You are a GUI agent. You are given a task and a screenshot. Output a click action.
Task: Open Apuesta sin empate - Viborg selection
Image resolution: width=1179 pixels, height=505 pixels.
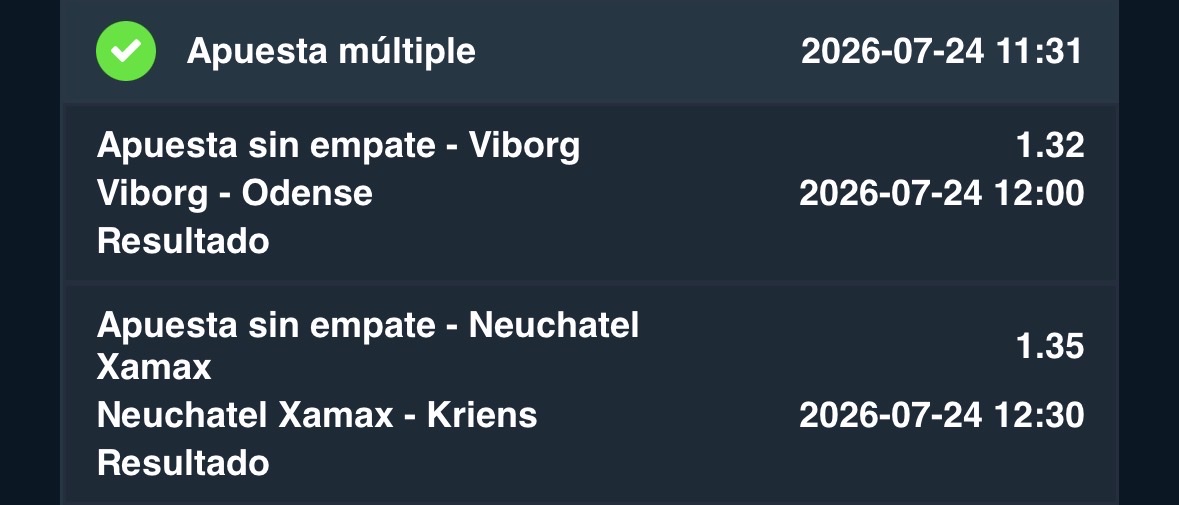[x=338, y=145]
